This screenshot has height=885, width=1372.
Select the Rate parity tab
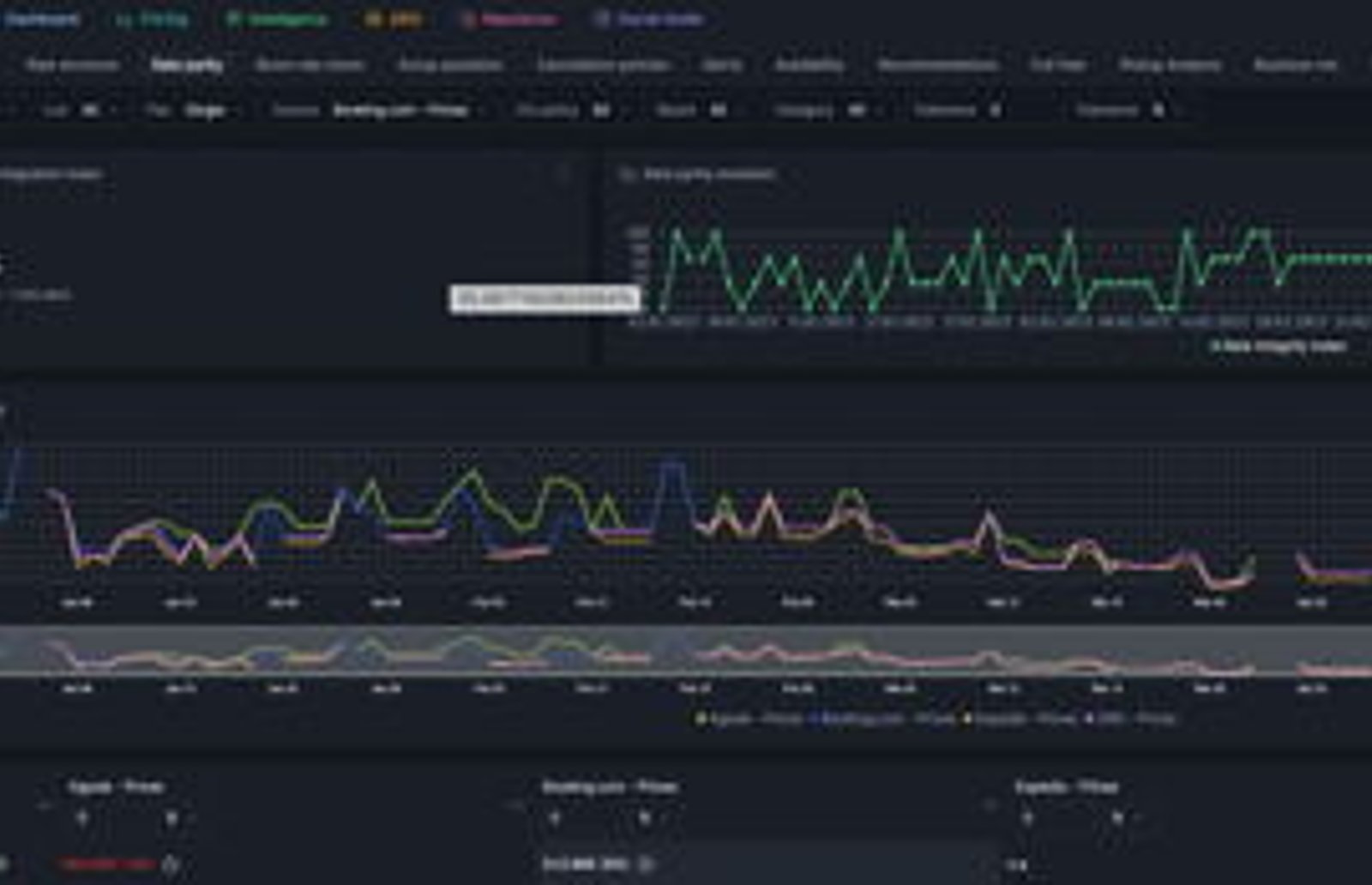(x=187, y=65)
